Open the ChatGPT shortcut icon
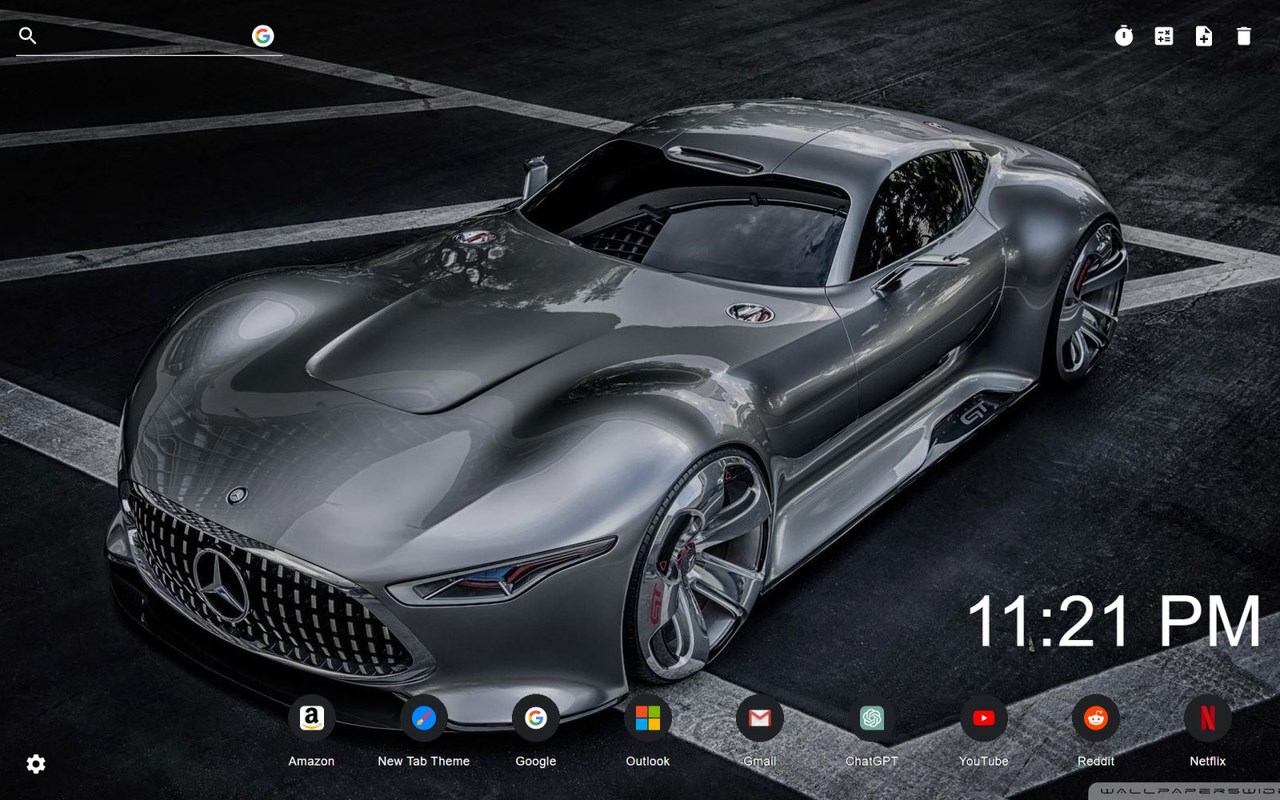 click(x=872, y=718)
